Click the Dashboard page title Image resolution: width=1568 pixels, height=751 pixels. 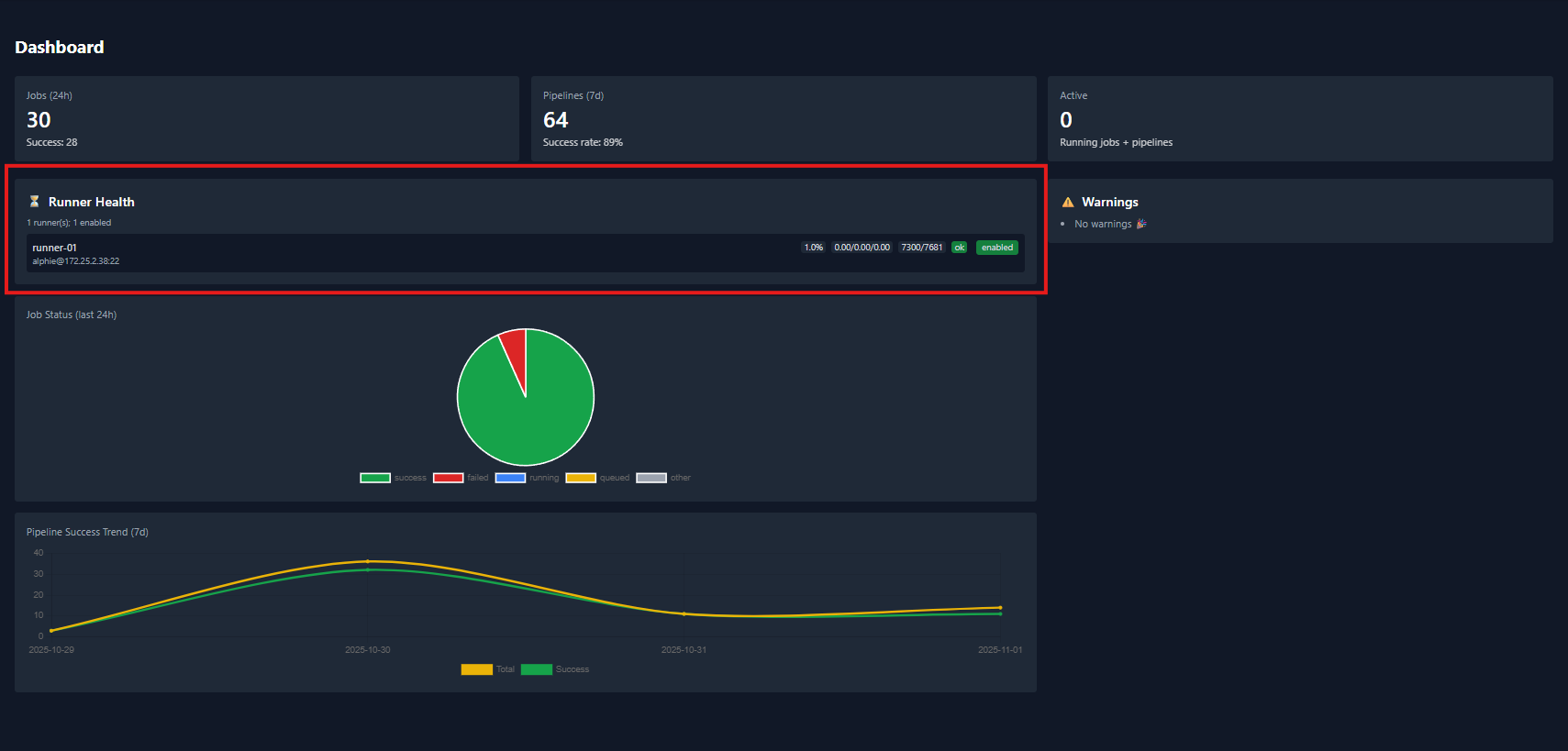pyautogui.click(x=60, y=47)
